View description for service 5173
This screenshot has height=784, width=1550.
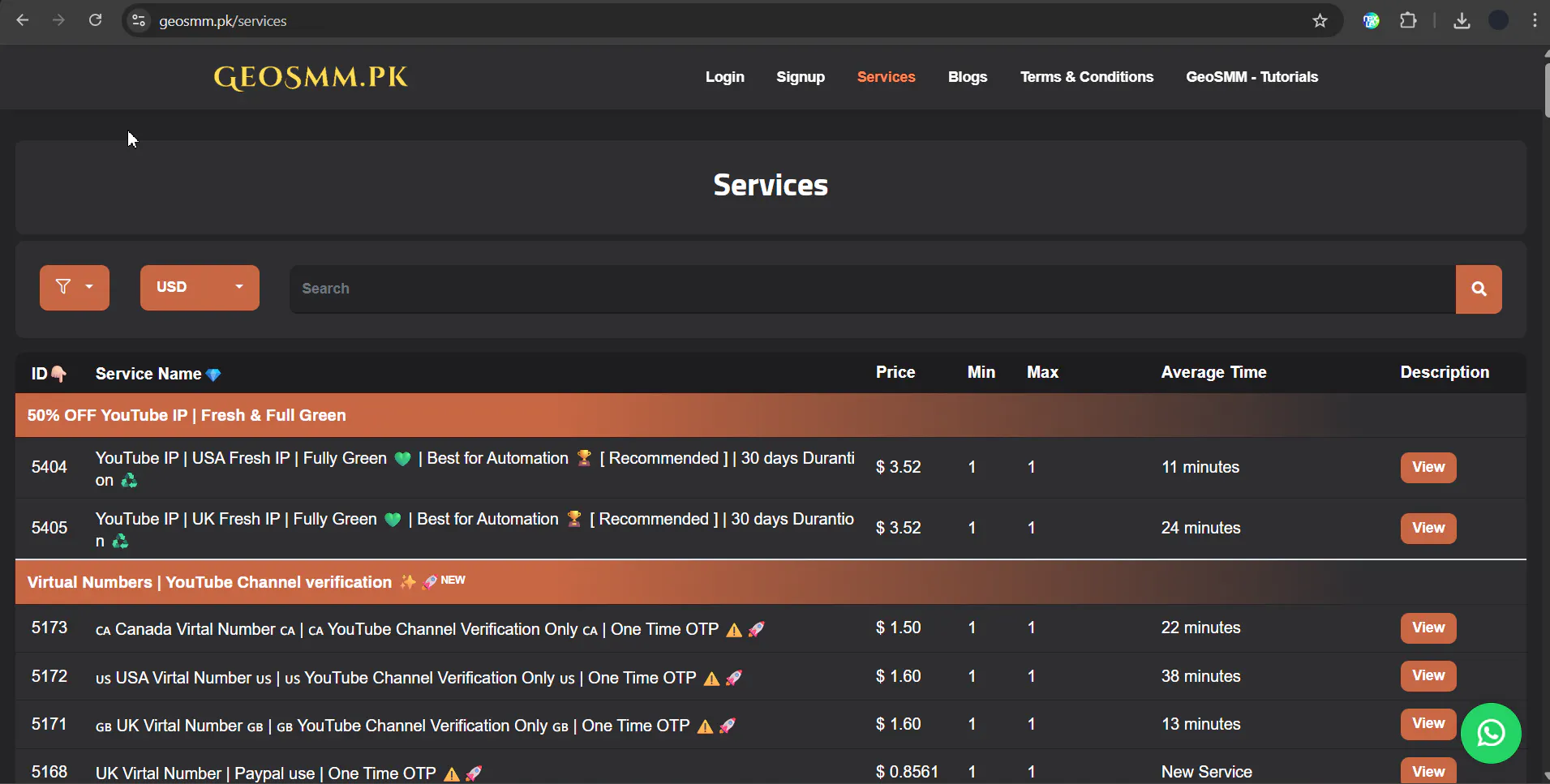point(1428,628)
